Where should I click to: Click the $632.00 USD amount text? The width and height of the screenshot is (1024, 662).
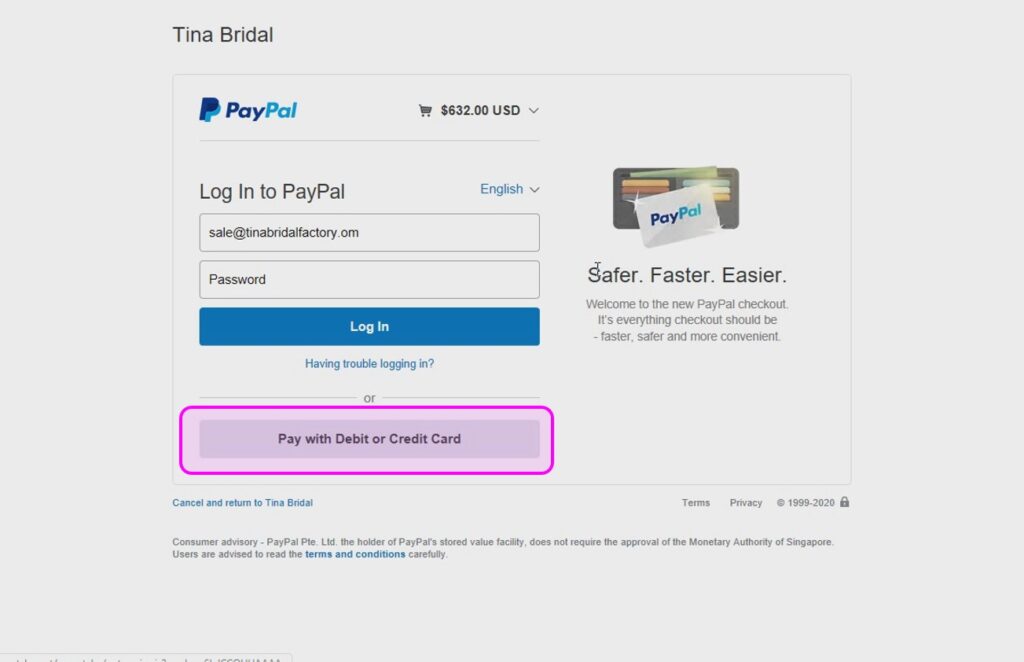(x=481, y=110)
